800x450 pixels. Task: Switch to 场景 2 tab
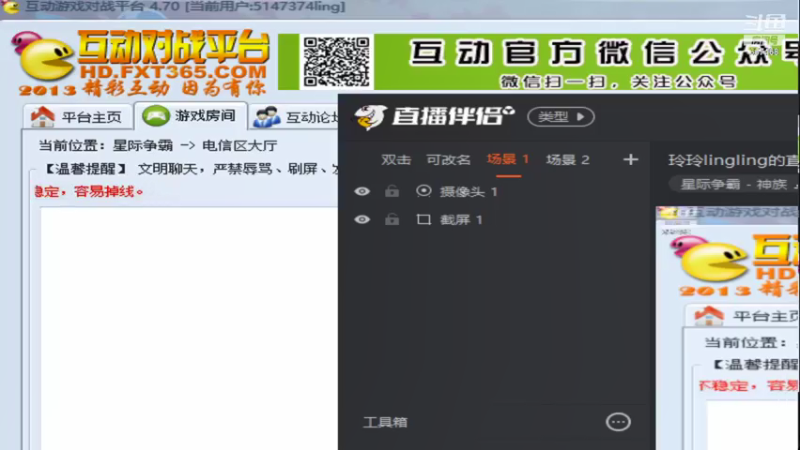(568, 160)
